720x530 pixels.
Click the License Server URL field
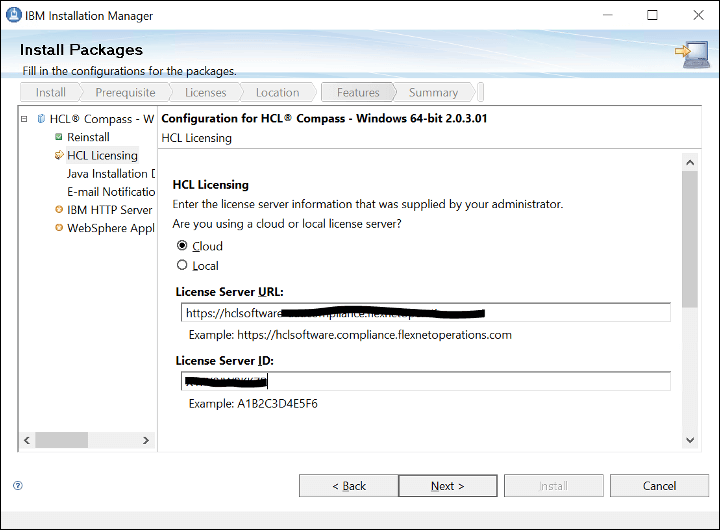(426, 313)
